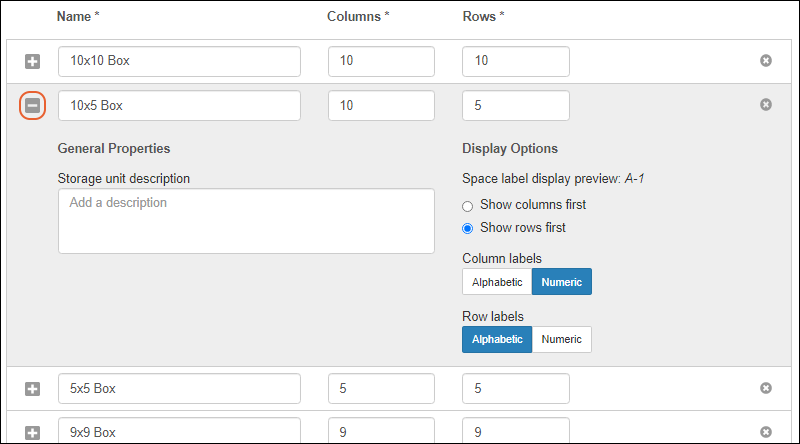Screen dimensions: 800x444
Task: Edit the 9x9 Box rows field
Action: coord(515,432)
